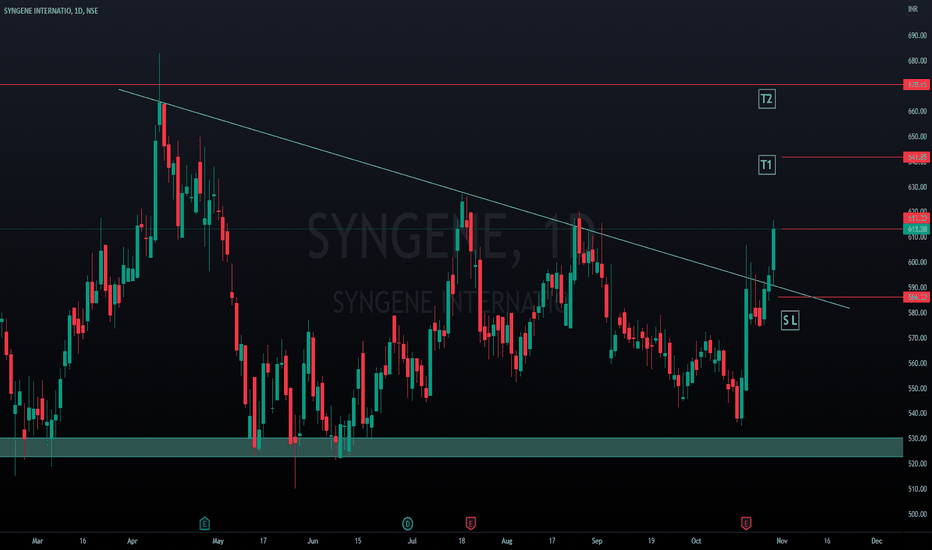932x550 pixels.
Task: Click the 550.00 price axis label
Action: 917,388
